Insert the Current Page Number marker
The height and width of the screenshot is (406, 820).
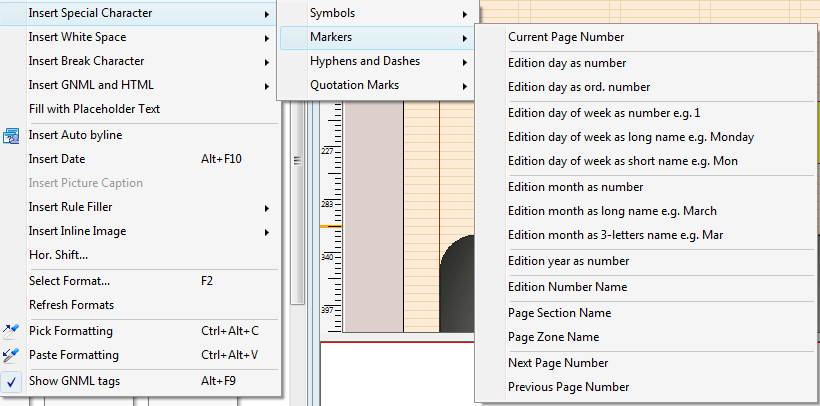click(646, 37)
